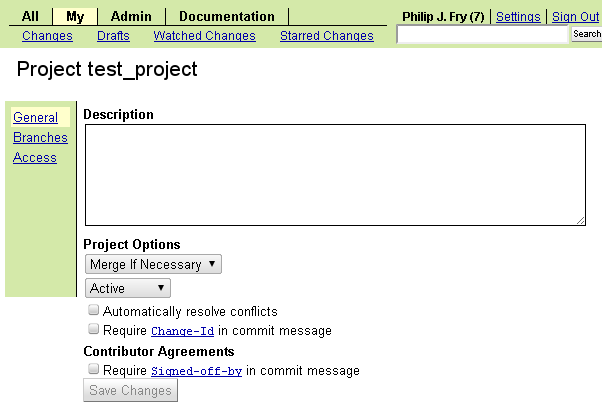Switch to the All tab
This screenshot has height=406, width=602.
(30, 16)
